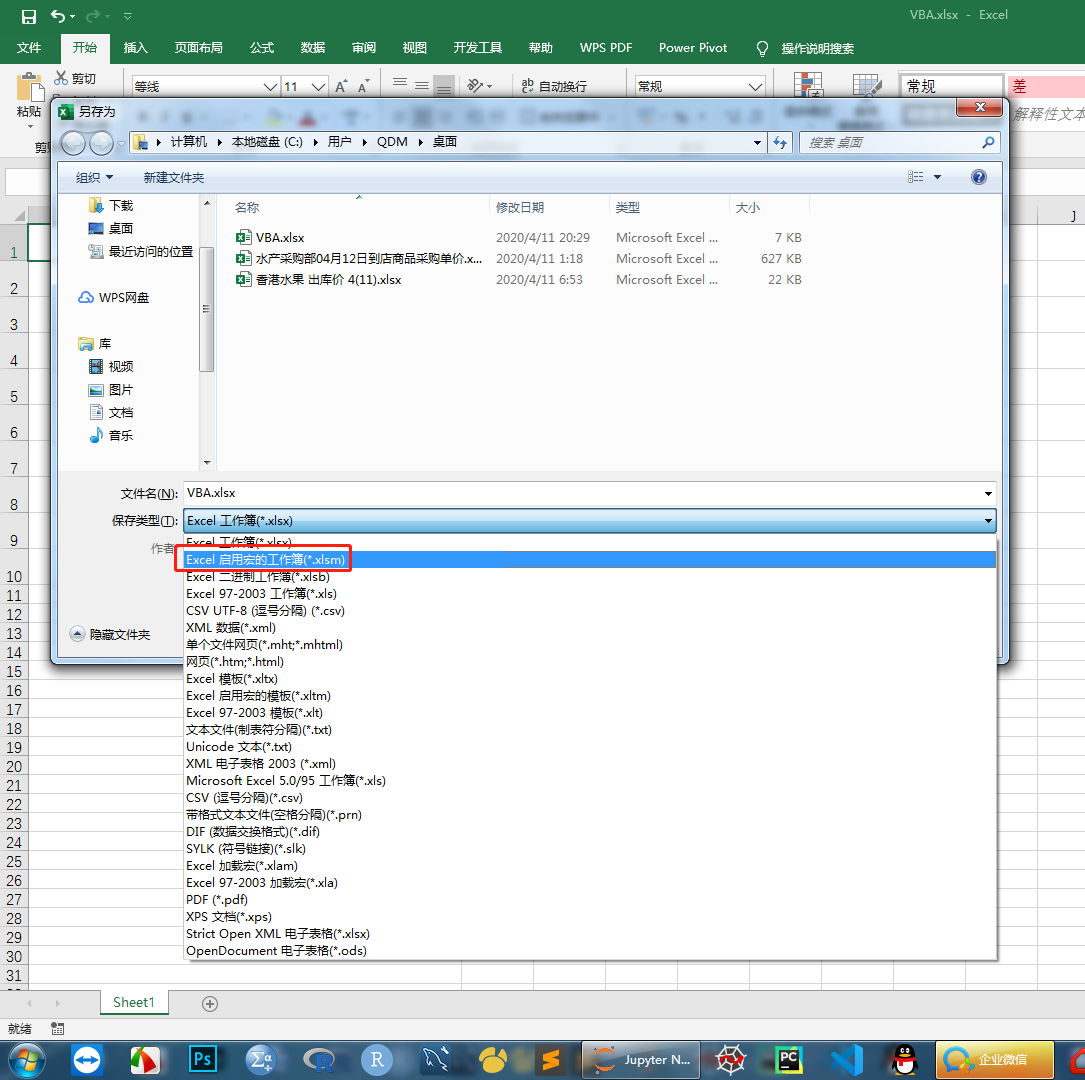Click the forward arrow in Save As dialog
This screenshot has width=1085, height=1080.
[102, 143]
